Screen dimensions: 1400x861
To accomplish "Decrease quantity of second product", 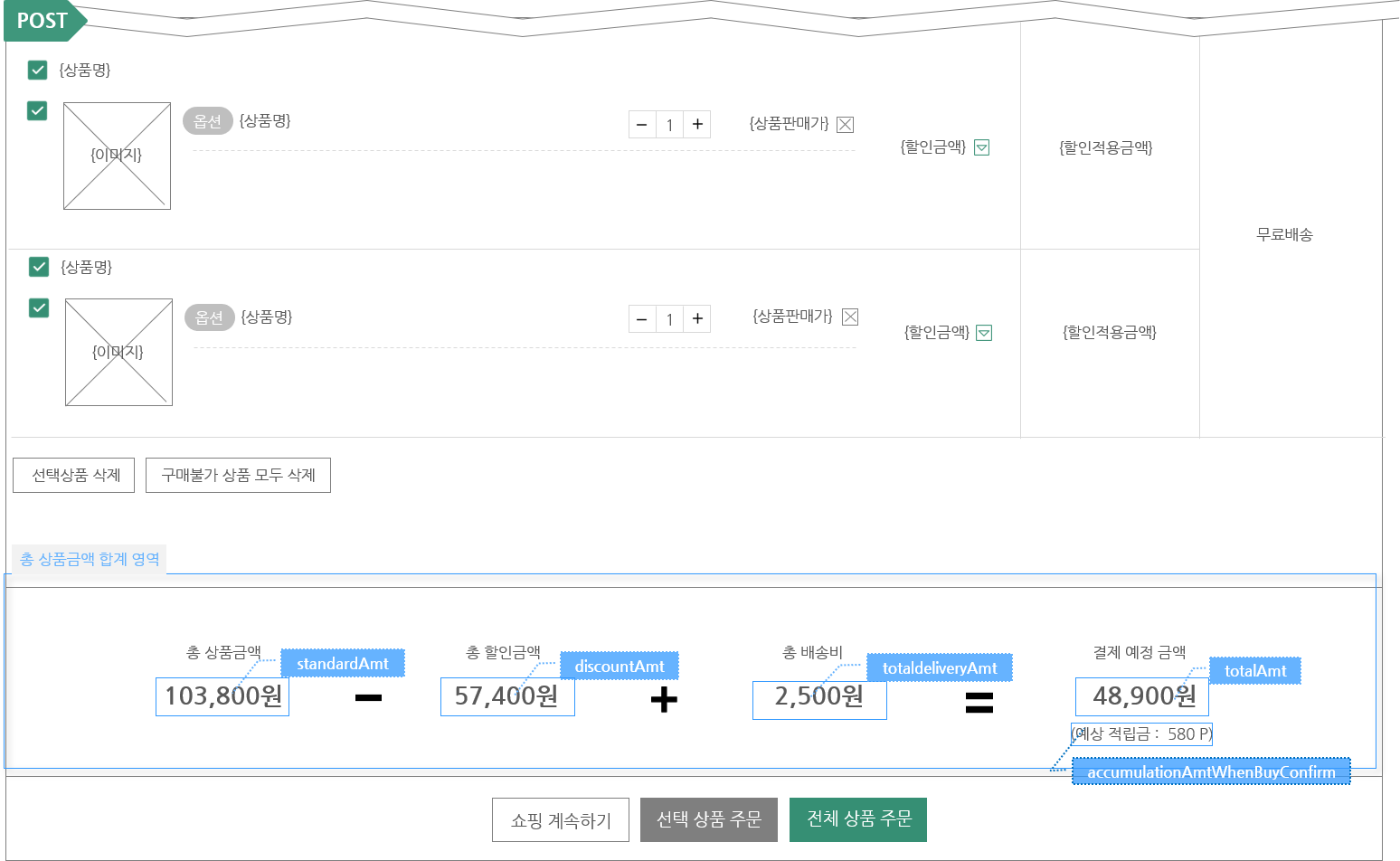I will 642,319.
